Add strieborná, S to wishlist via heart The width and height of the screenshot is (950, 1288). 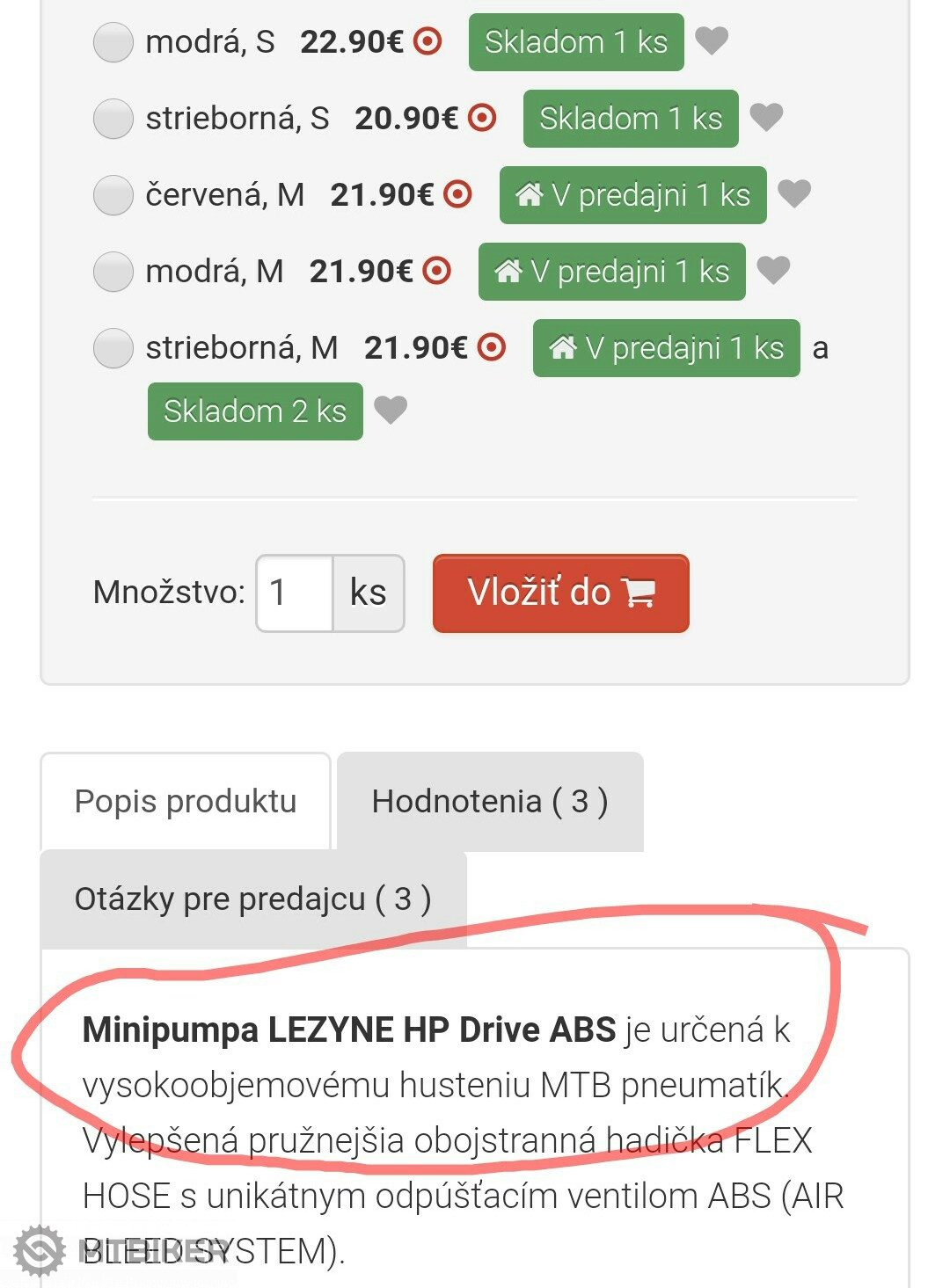[x=766, y=117]
